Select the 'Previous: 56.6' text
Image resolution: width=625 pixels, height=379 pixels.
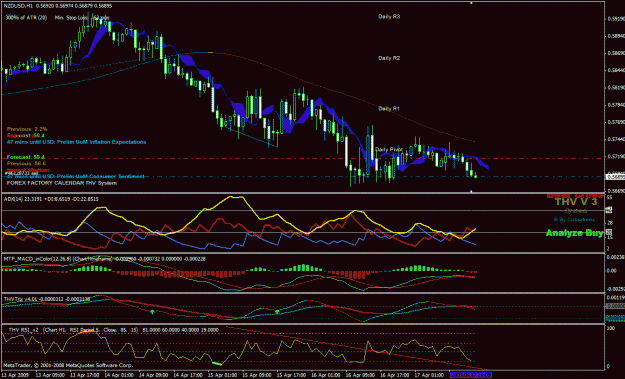[26, 163]
